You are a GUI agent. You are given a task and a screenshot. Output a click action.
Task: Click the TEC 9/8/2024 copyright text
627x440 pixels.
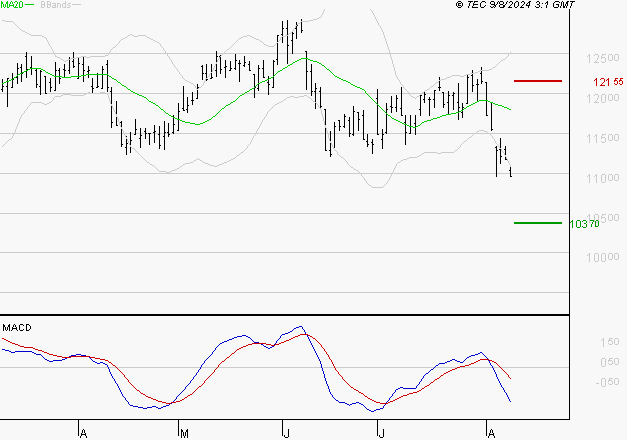point(515,5)
